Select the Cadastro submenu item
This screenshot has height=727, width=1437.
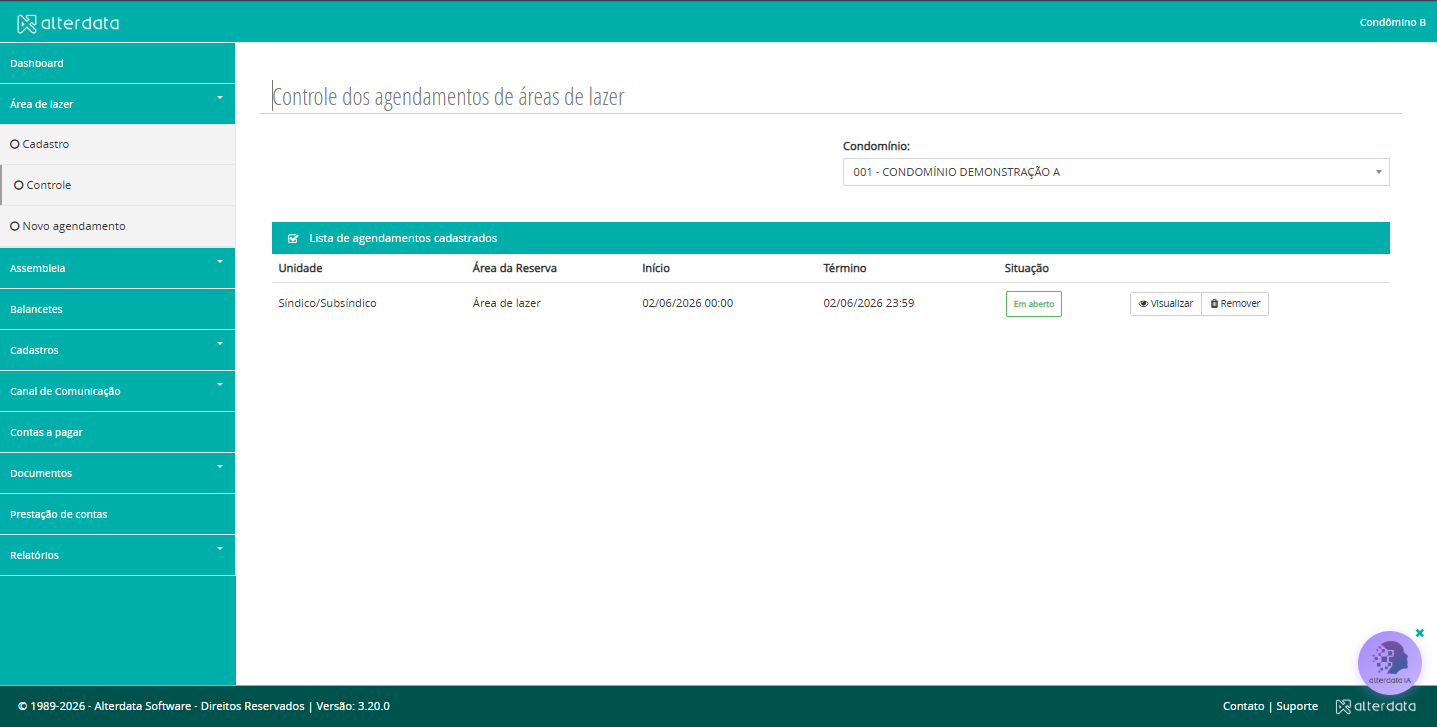tap(118, 144)
